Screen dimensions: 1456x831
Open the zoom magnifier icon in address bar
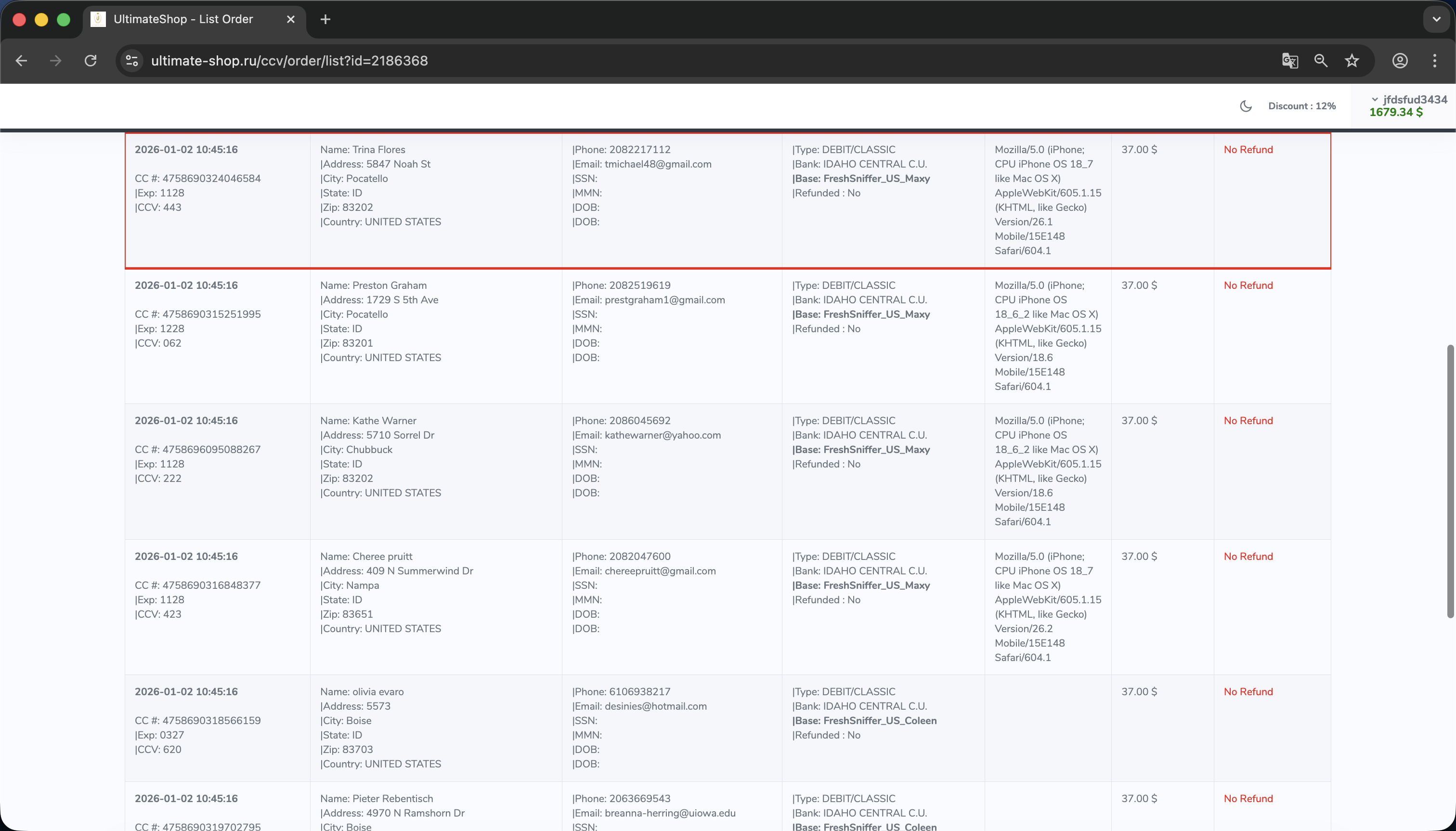click(x=1321, y=61)
